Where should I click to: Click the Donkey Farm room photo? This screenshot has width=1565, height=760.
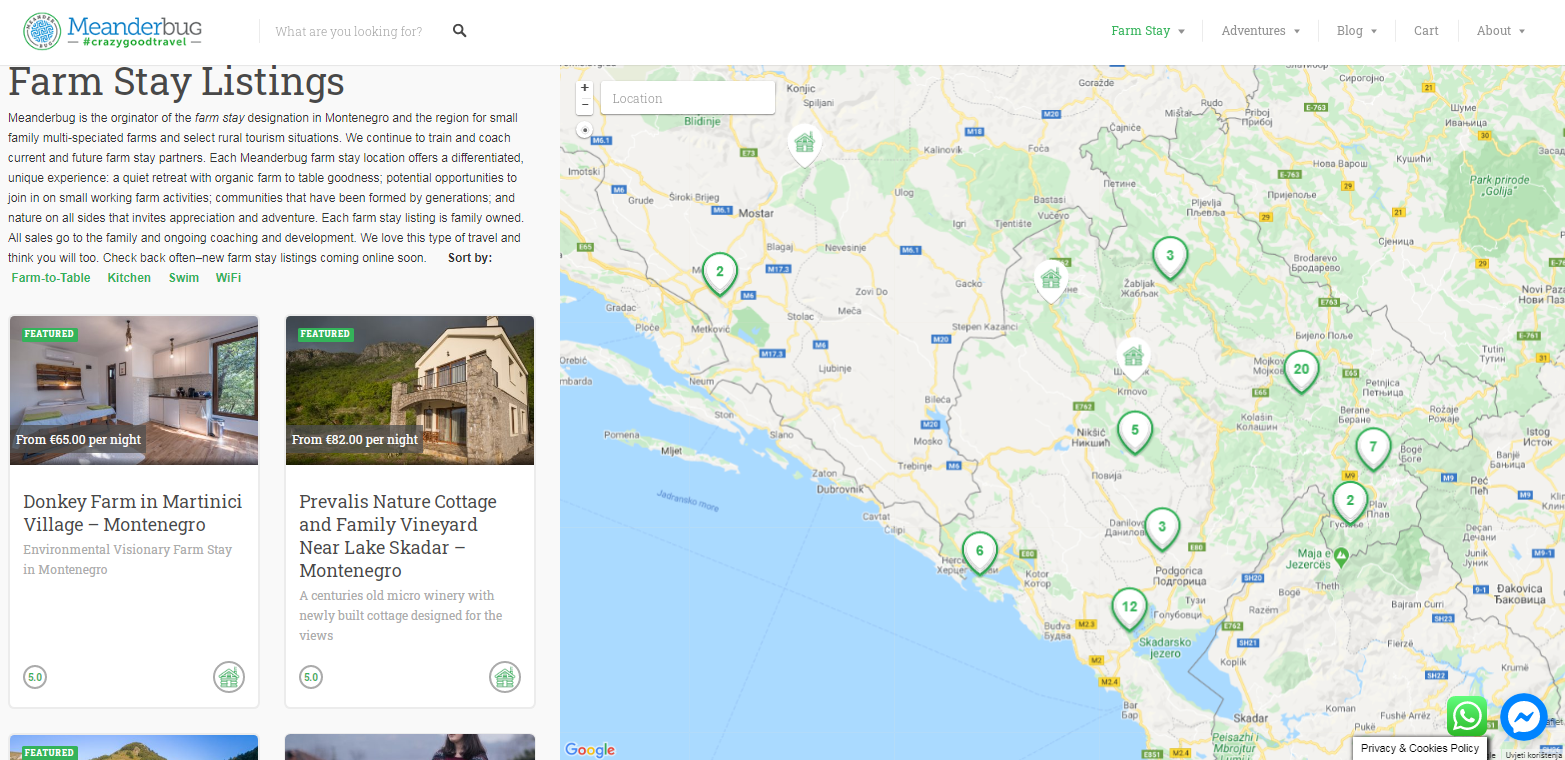tap(134, 390)
